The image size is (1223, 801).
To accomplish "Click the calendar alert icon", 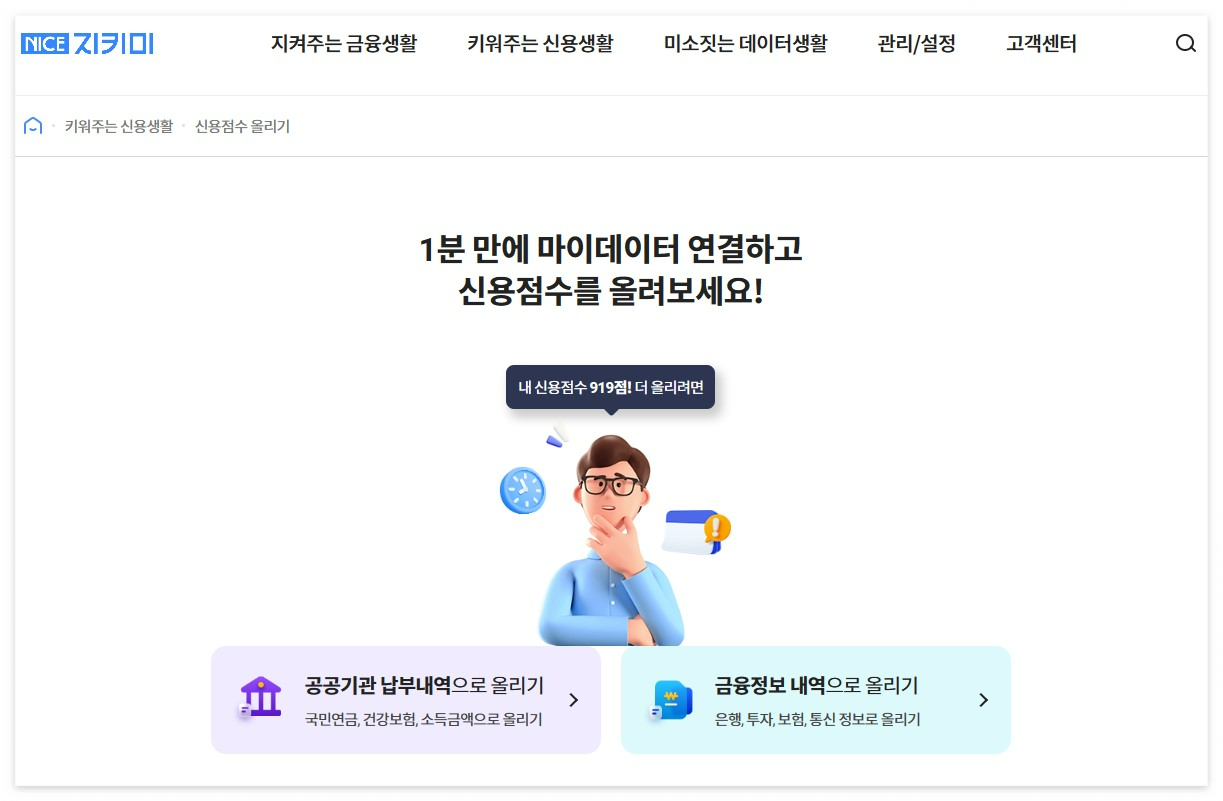I will (x=697, y=532).
